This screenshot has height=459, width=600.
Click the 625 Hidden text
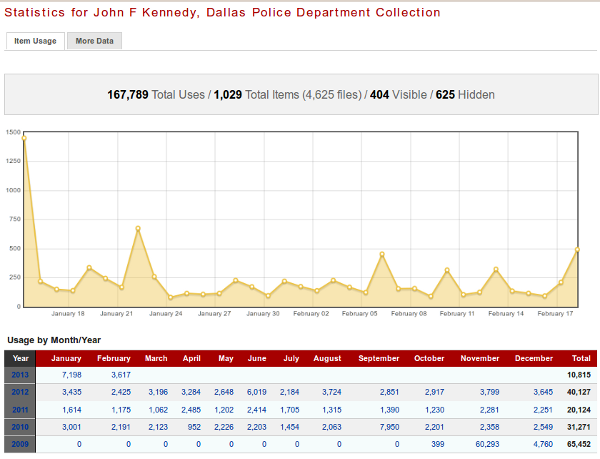click(x=465, y=94)
